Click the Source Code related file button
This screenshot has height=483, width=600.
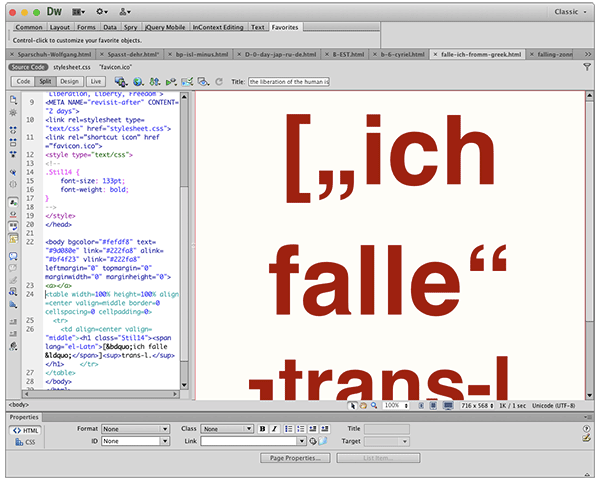tap(28, 67)
